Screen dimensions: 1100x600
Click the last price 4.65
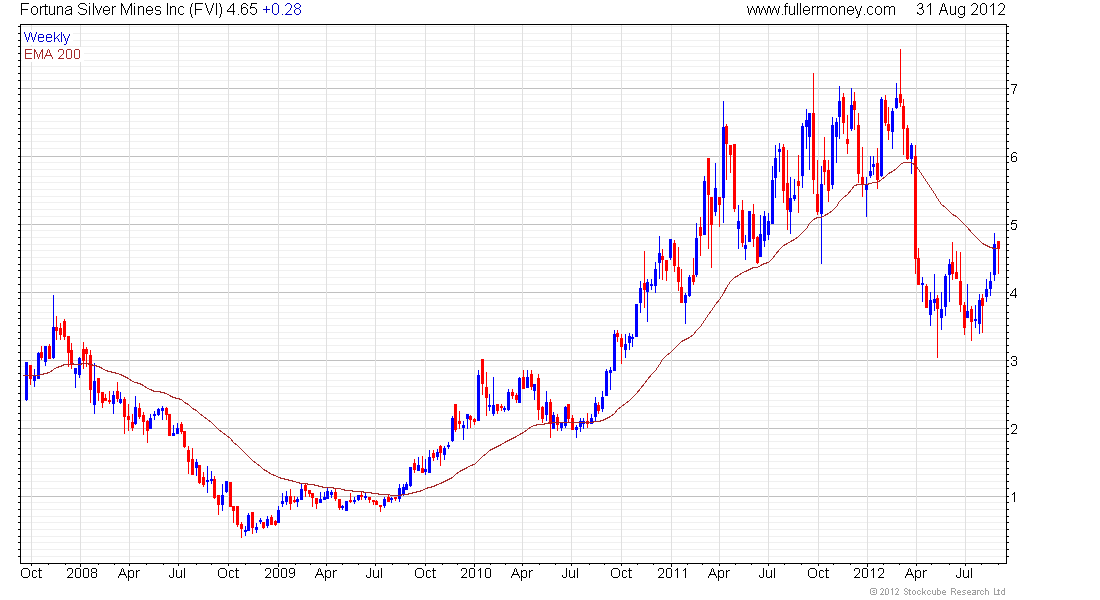coord(242,10)
